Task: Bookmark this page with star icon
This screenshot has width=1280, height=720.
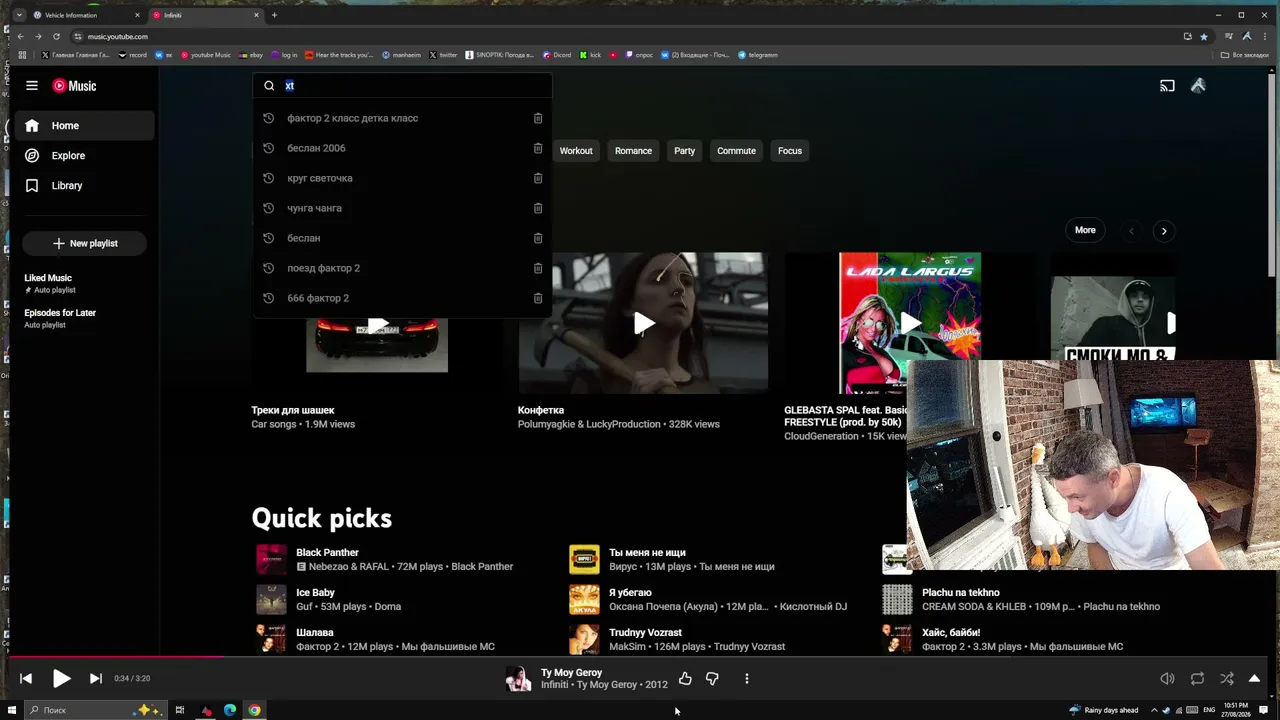Action: (1204, 36)
